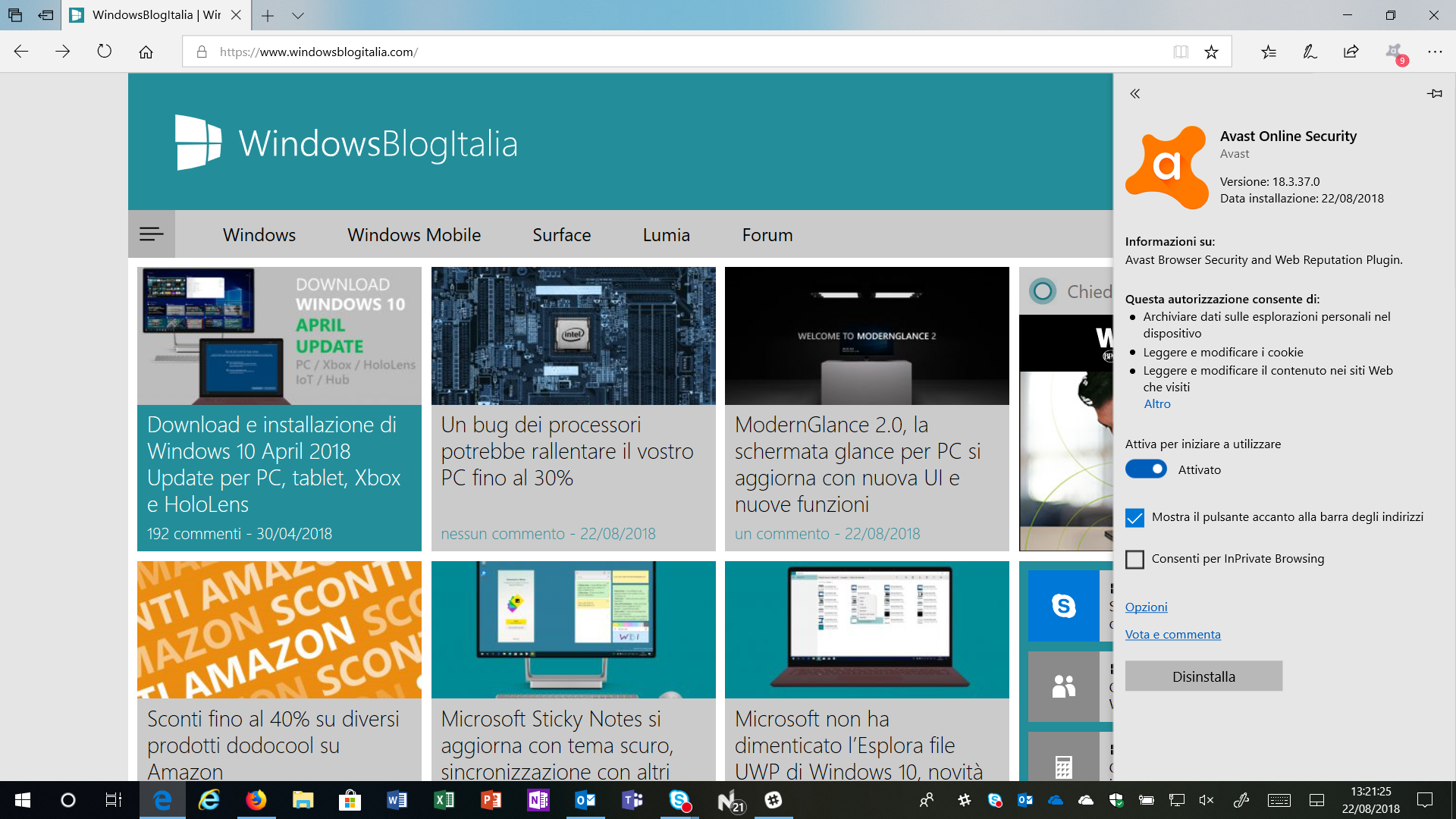
Task: Close the WindowsBlogItalia tab
Action: click(x=236, y=15)
